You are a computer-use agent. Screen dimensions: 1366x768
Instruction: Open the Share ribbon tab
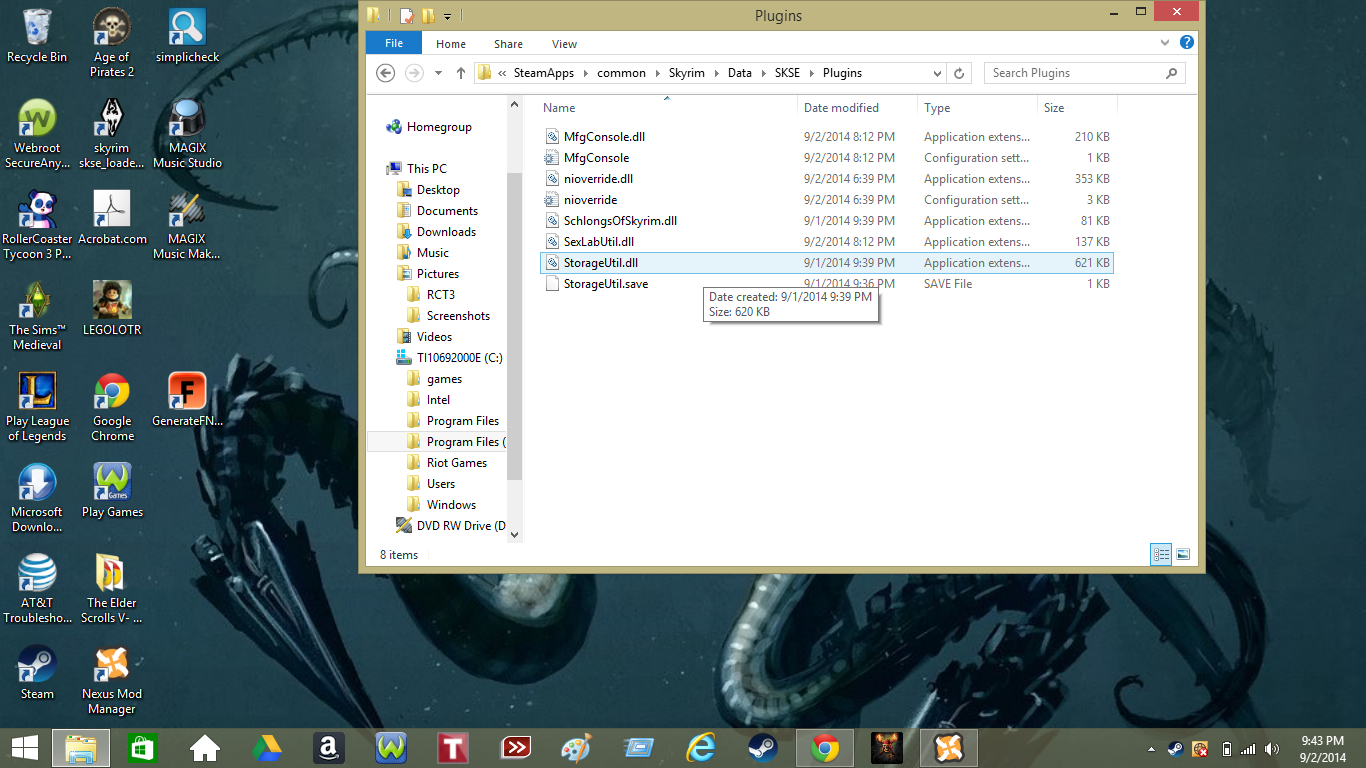pyautogui.click(x=508, y=44)
